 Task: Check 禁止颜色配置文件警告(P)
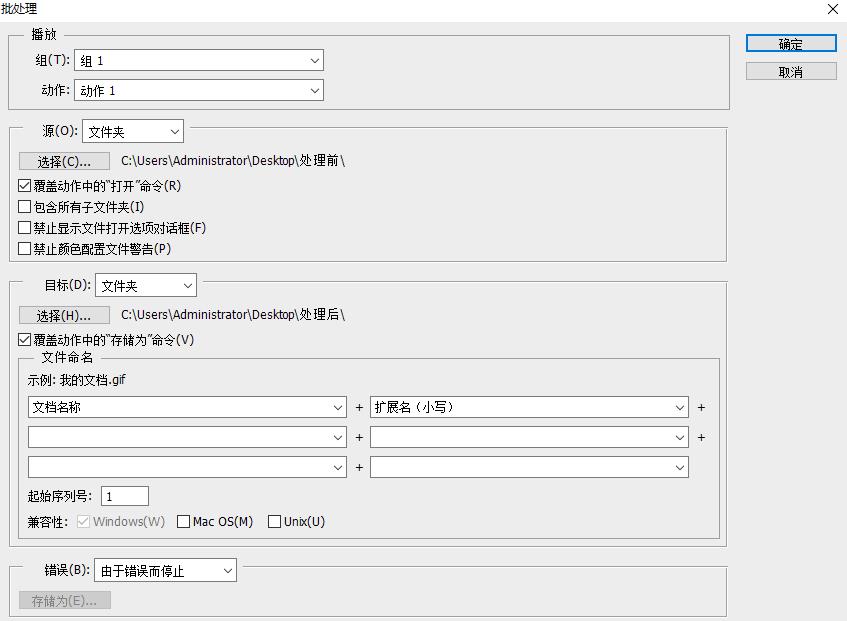pyautogui.click(x=24, y=248)
